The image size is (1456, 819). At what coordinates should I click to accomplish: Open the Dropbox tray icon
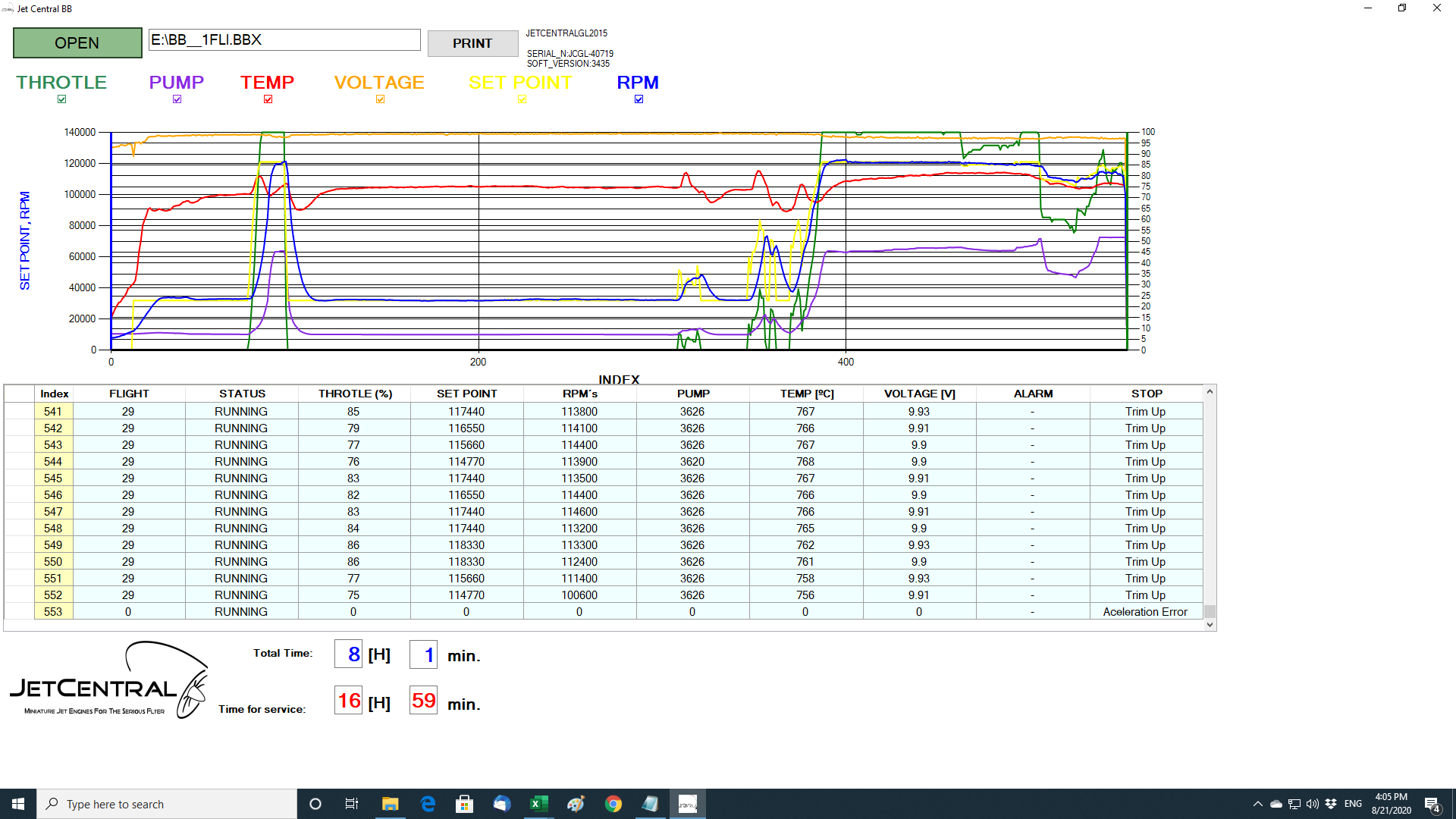coord(1330,804)
